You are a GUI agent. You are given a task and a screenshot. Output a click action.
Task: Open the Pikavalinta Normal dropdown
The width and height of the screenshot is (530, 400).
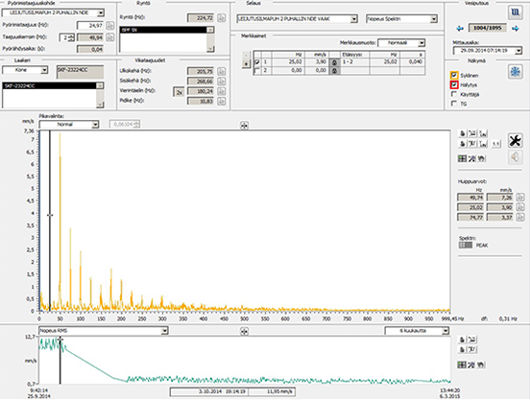coord(69,124)
